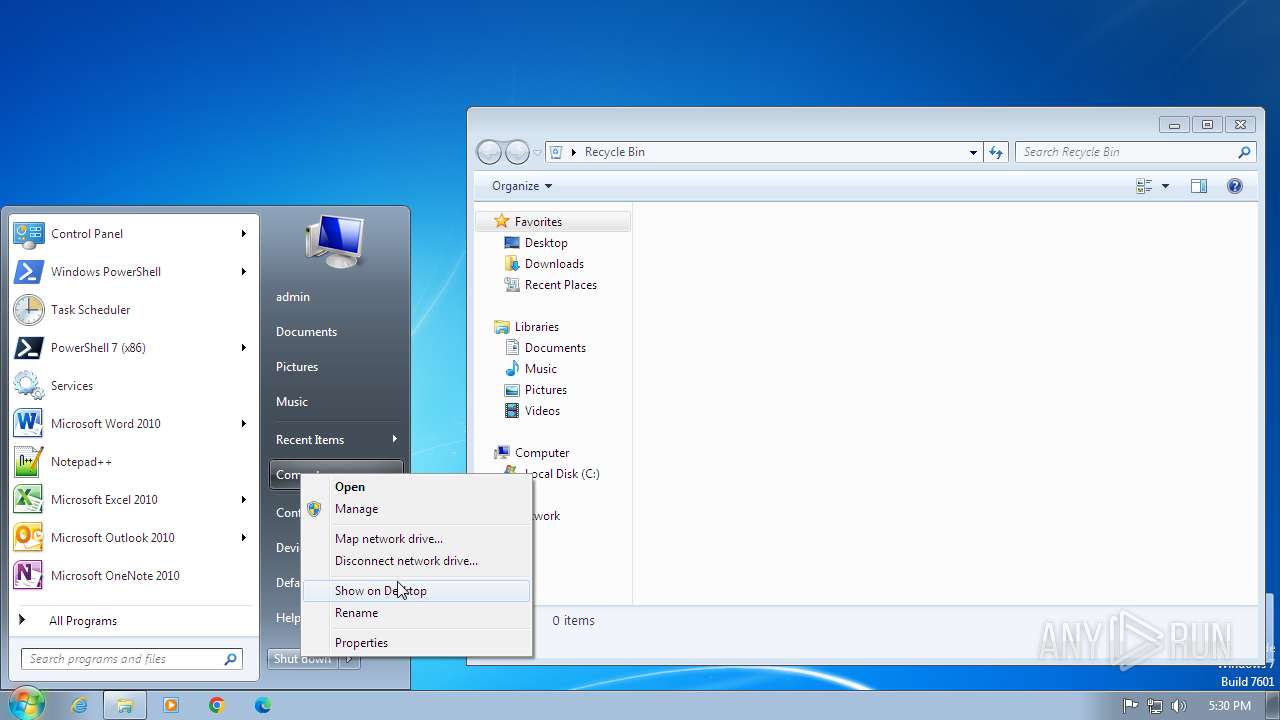Click the network tray icon

click(1155, 706)
